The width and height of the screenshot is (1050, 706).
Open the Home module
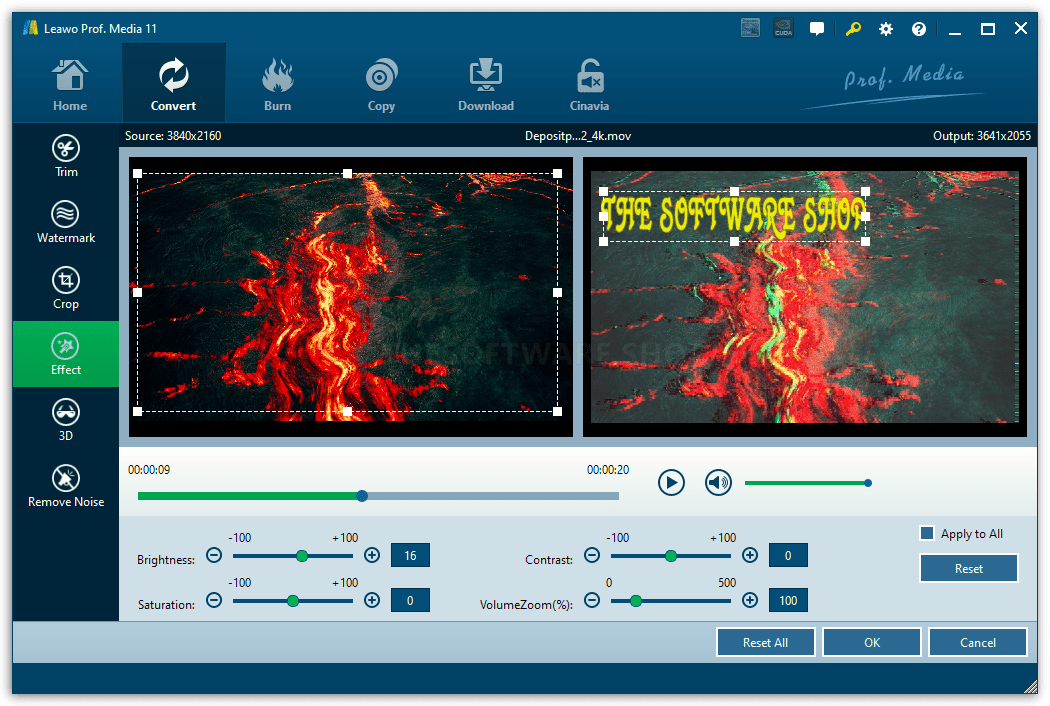[70, 84]
